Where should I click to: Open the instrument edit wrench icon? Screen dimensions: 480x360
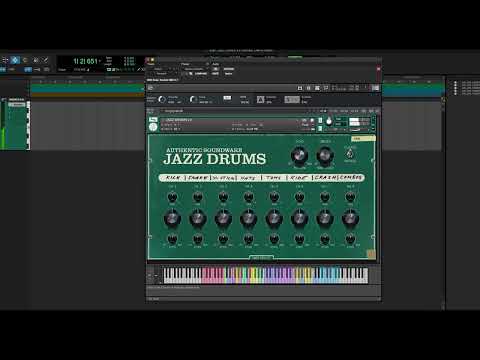pos(153,119)
